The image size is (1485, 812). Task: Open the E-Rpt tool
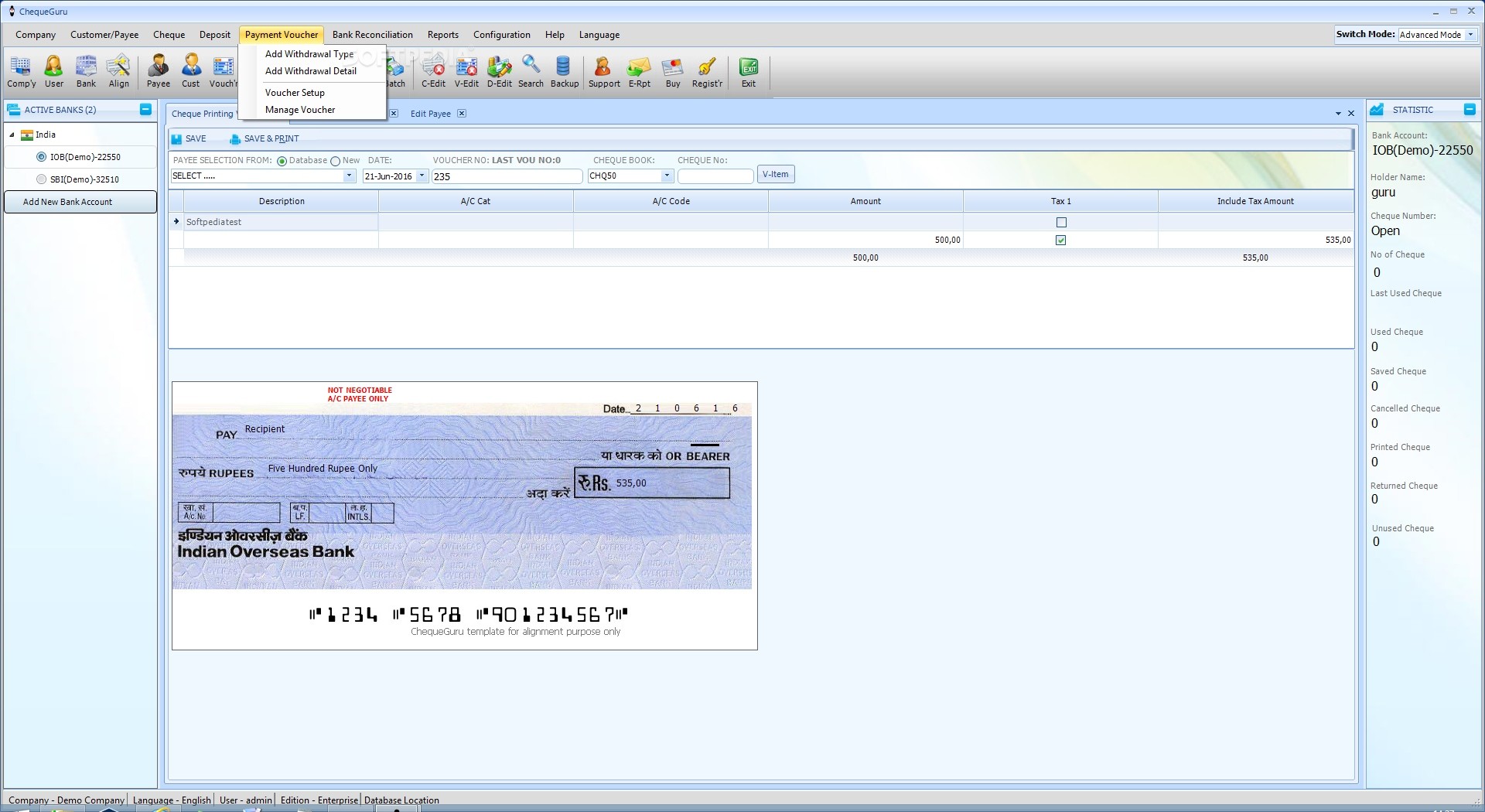click(x=639, y=72)
